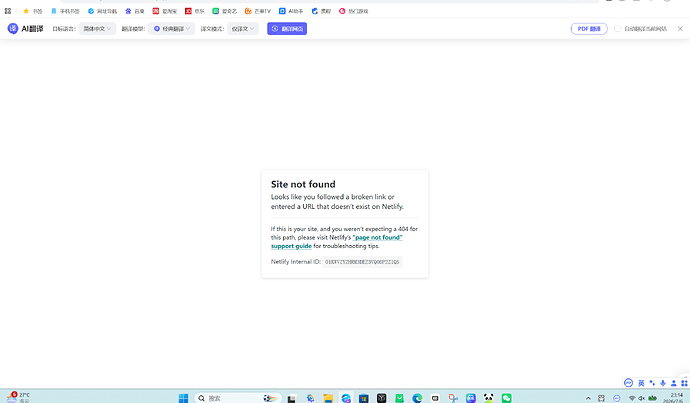Viewport: 690px width, 403px height.
Task: Open the AI assistant bookmark
Action: click(x=291, y=11)
